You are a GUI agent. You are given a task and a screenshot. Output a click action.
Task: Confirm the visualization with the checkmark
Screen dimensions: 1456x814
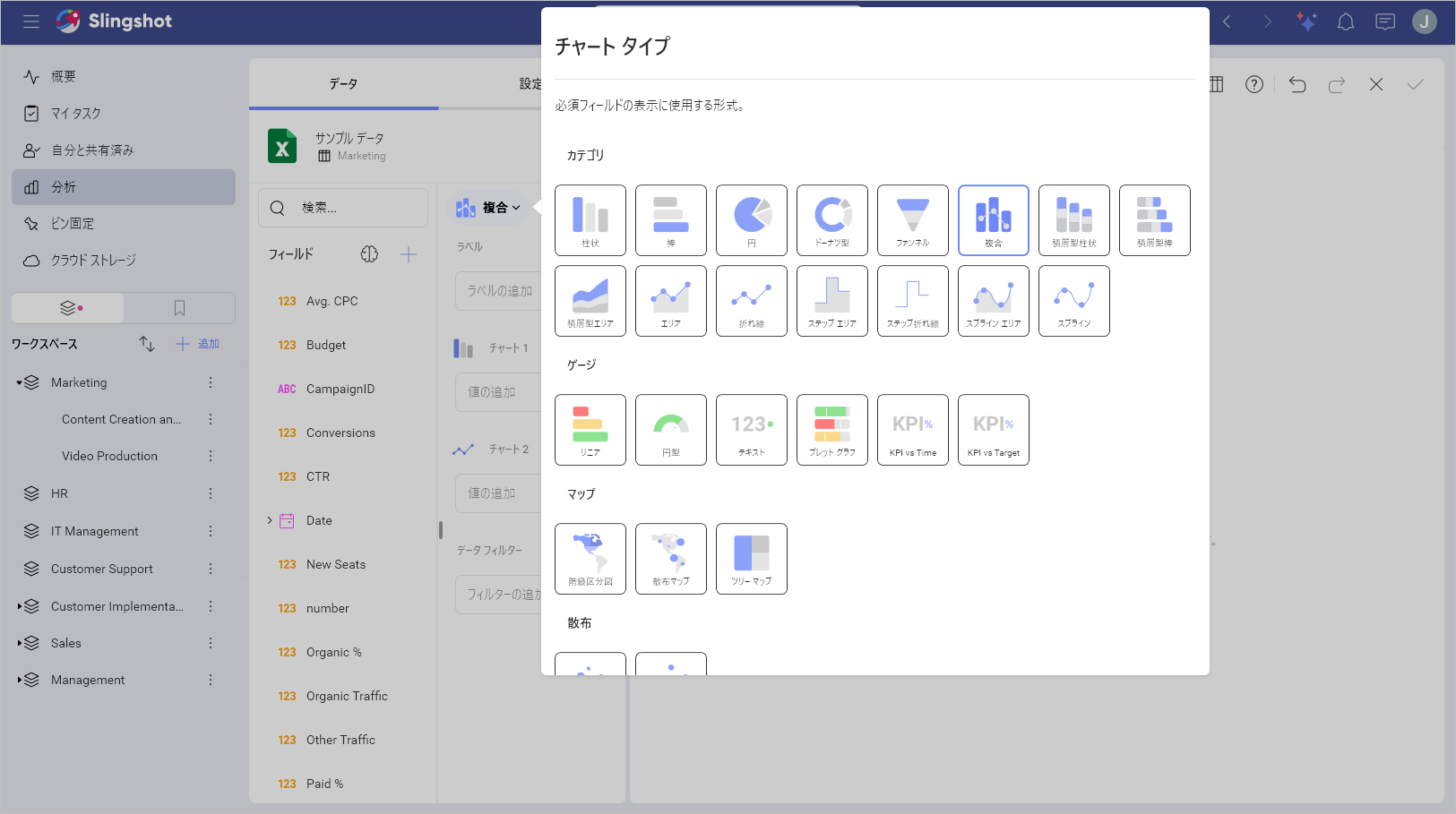tap(1416, 84)
